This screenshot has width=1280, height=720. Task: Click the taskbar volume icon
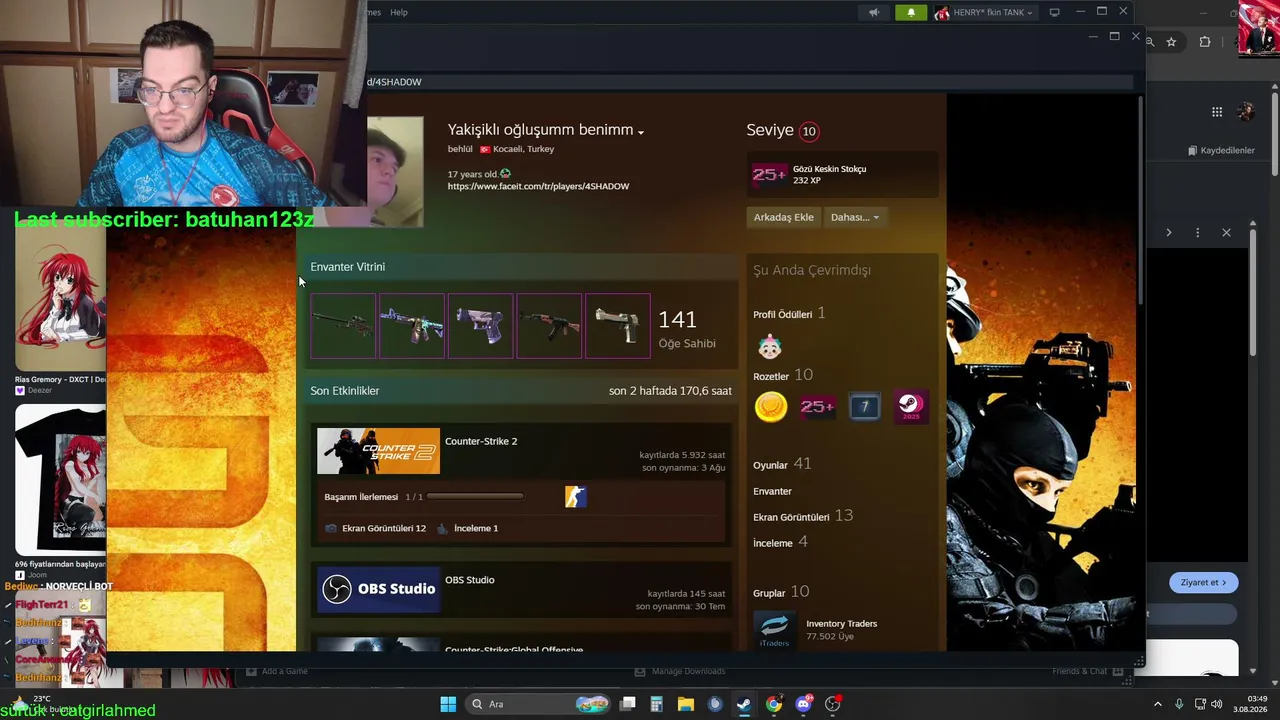(1217, 704)
